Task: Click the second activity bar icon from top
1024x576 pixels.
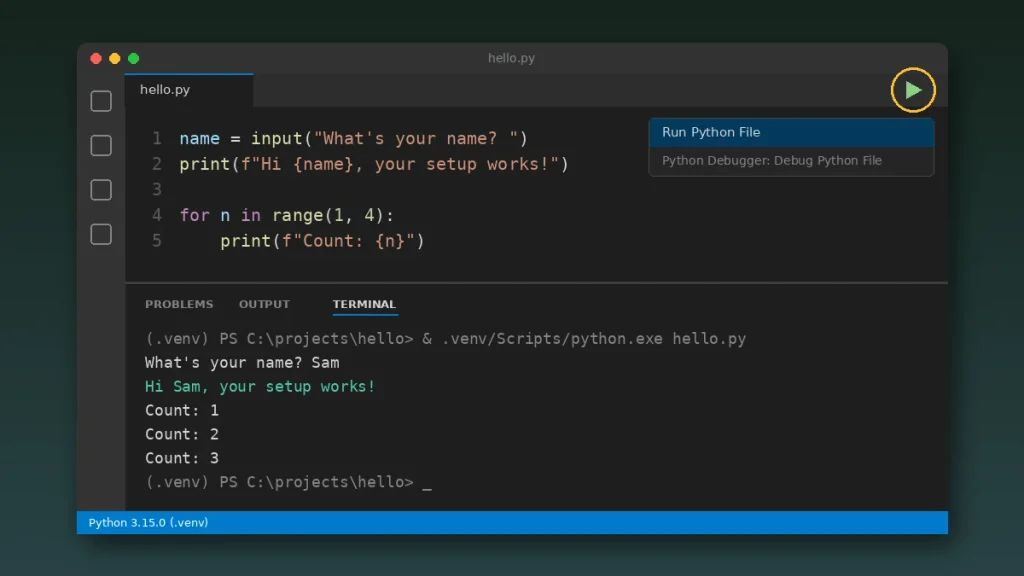Action: (101, 146)
